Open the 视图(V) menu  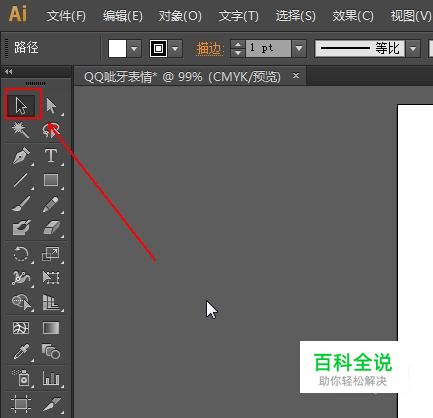411,16
